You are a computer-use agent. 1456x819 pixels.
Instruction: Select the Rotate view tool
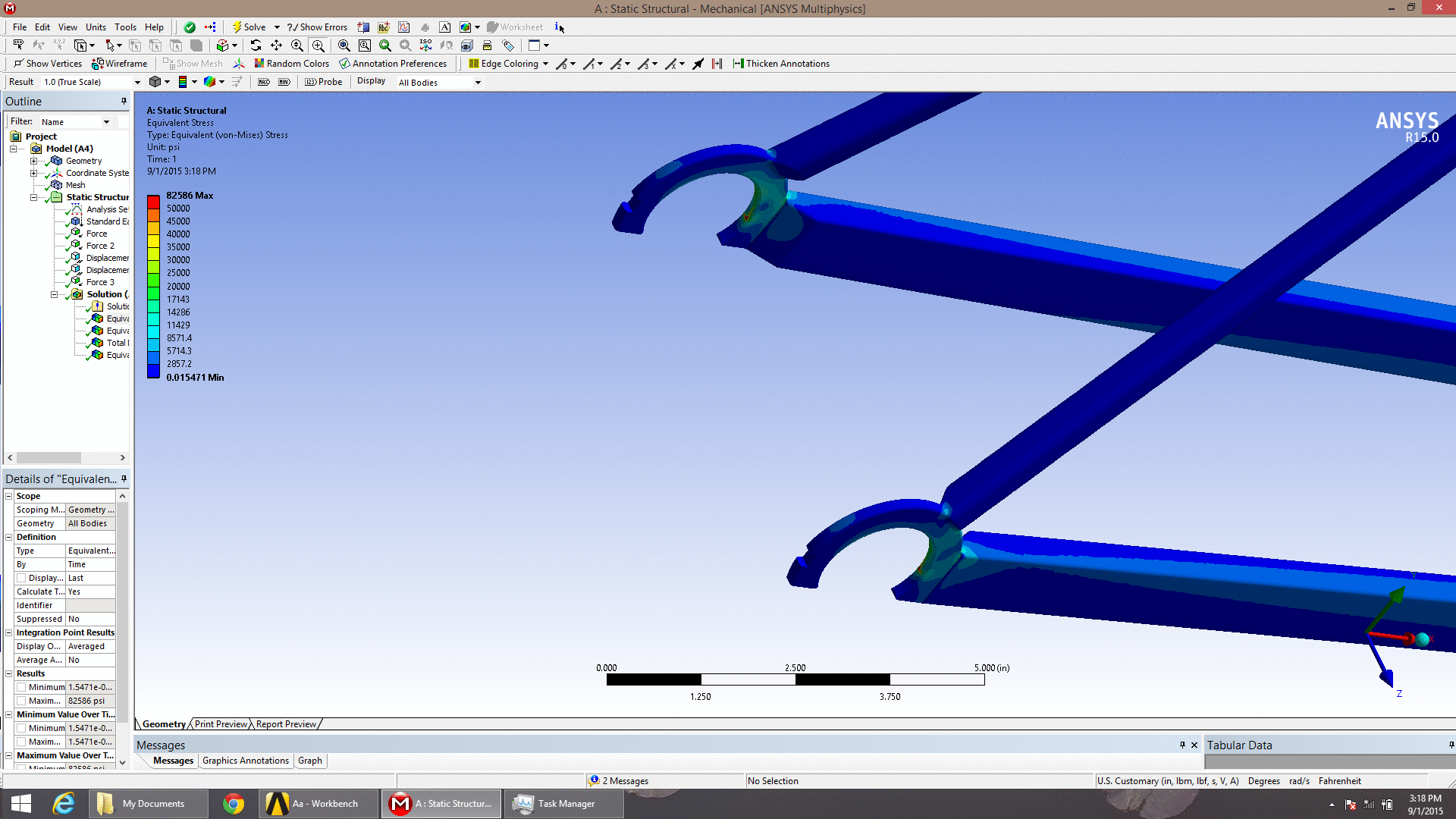(x=256, y=45)
